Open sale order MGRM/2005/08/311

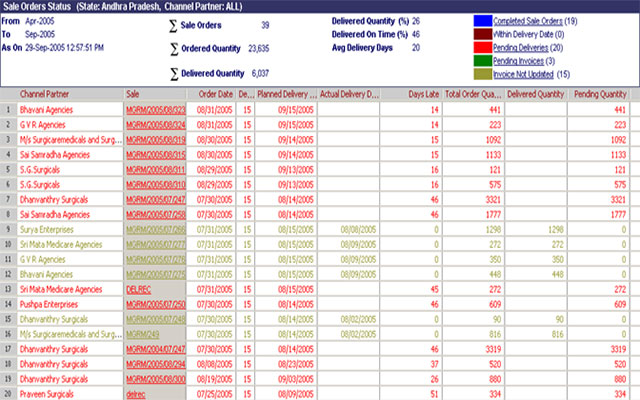156,170
